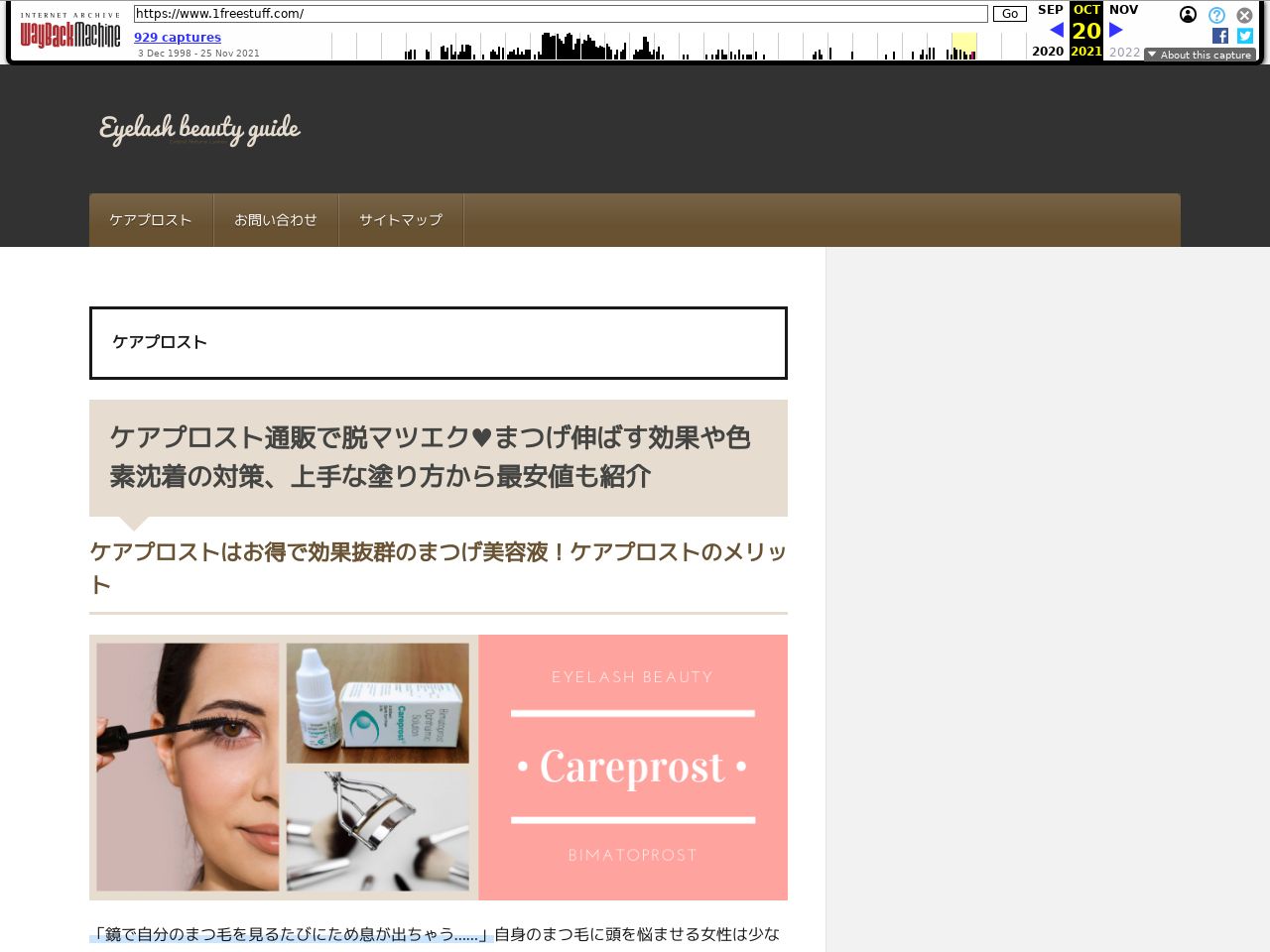Viewport: 1270px width, 952px height.
Task: Open the サイトマップ menu item
Action: pyautogui.click(x=401, y=220)
